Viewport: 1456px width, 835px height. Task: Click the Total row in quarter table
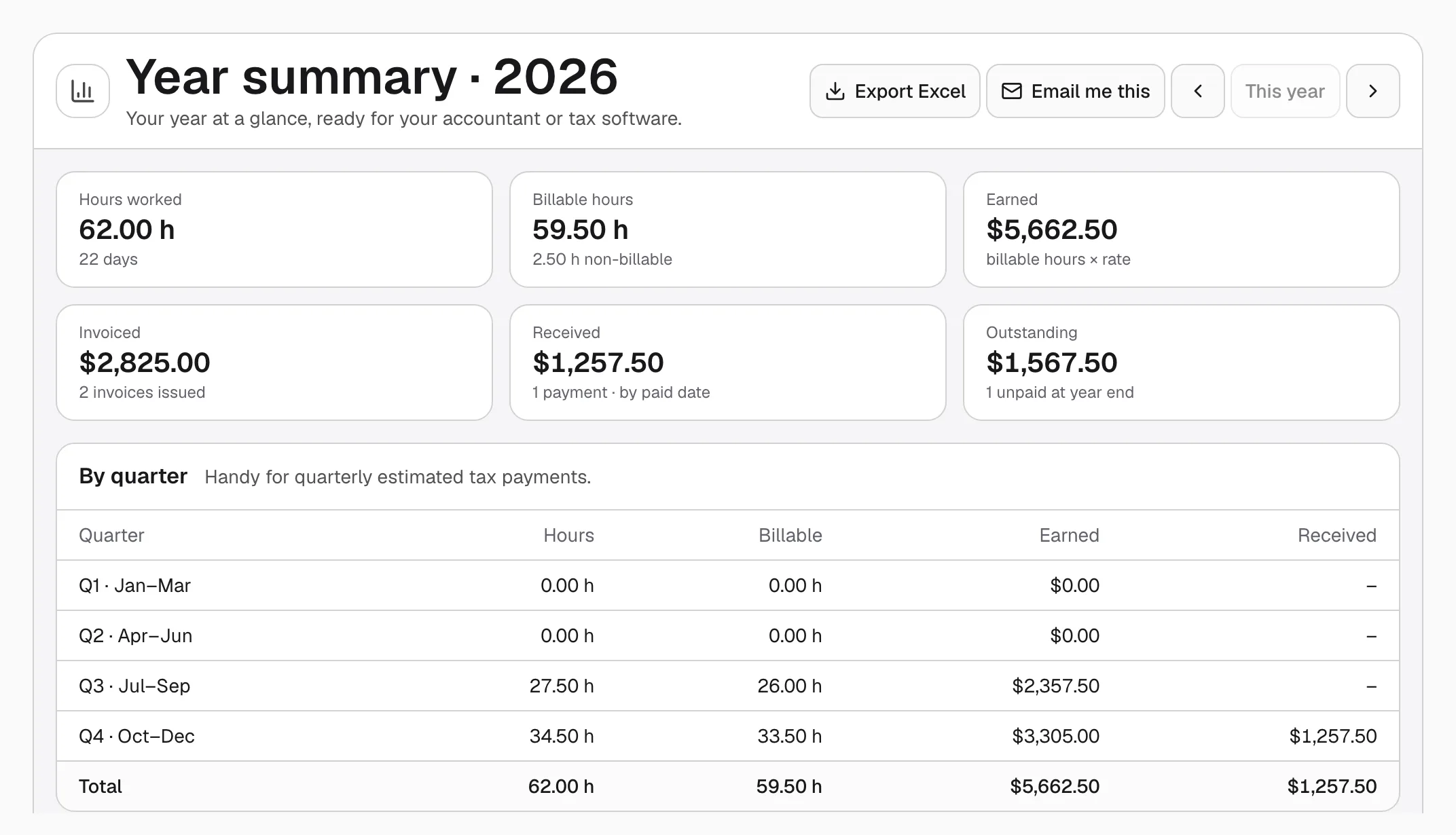point(728,786)
